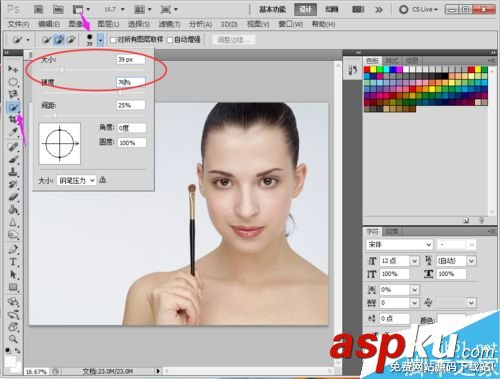Image resolution: width=500 pixels, height=379 pixels.
Task: Select the 3D Camera Rotate tool
Action: [x=13, y=314]
